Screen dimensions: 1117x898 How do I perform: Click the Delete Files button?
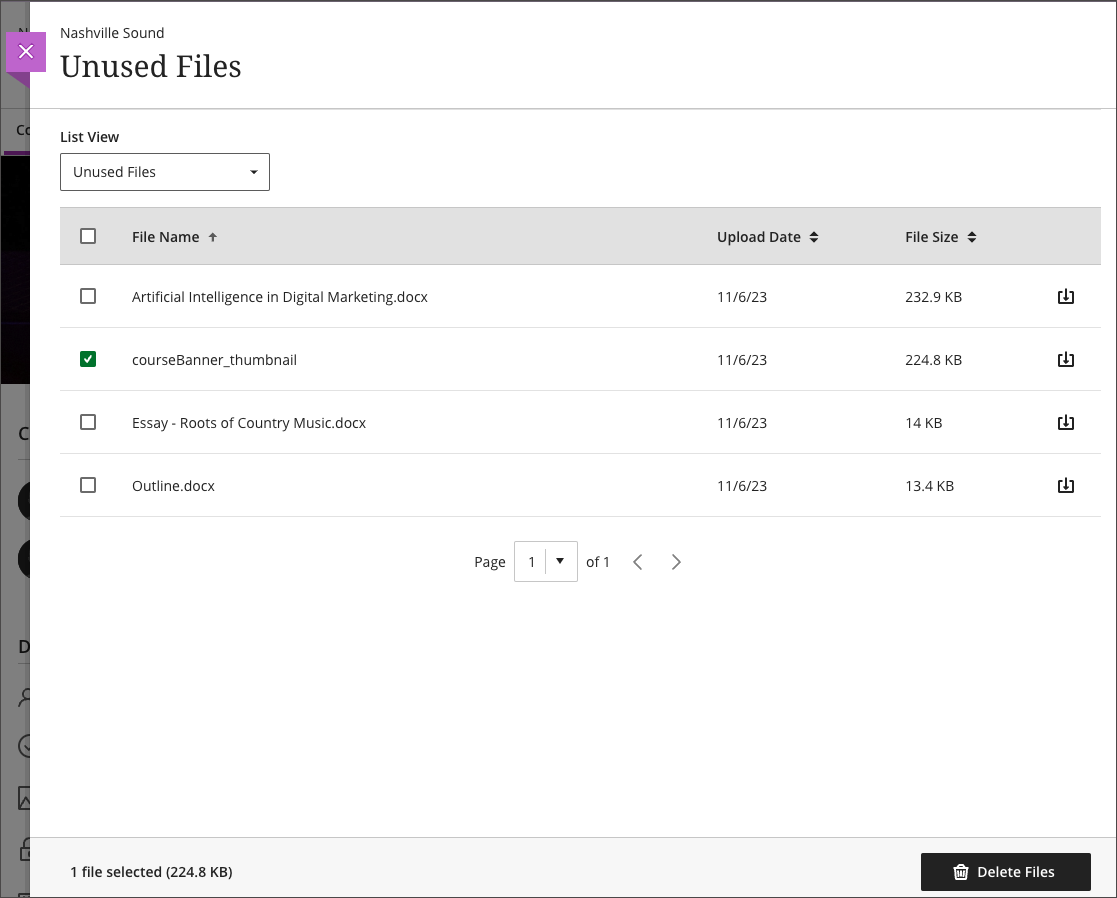tap(1005, 871)
